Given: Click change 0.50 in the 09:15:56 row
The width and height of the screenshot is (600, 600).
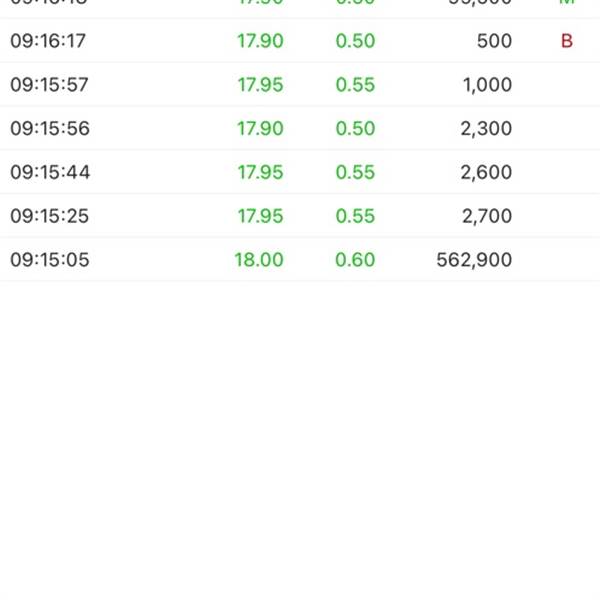Looking at the screenshot, I should (x=355, y=128).
